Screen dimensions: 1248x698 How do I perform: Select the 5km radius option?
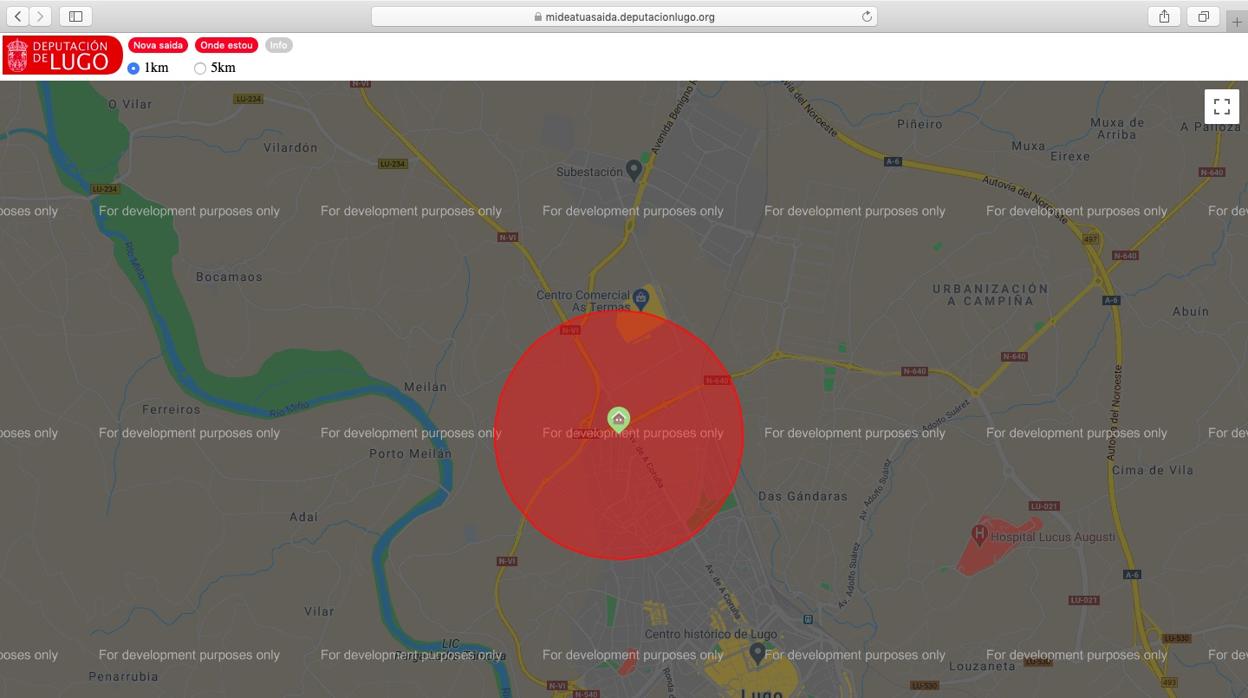tap(200, 68)
